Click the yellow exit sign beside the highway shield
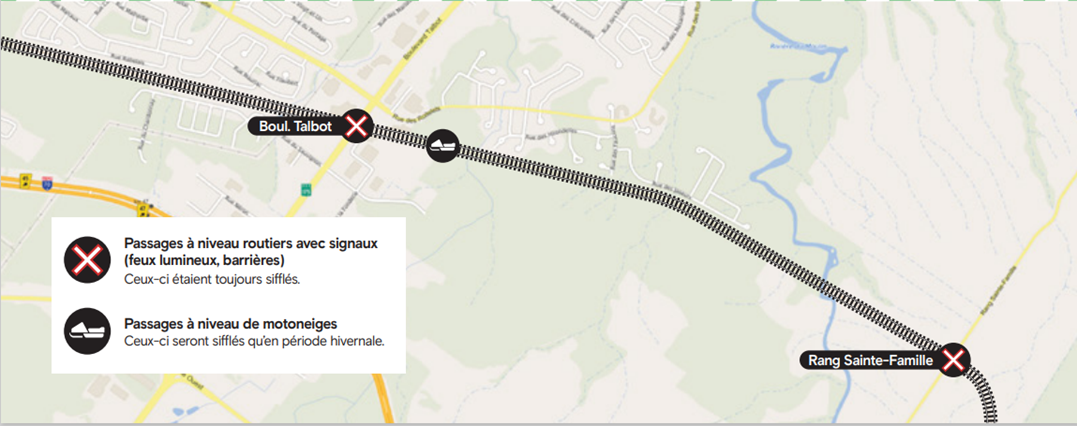Screen dimensions: 1077x426 26,179
